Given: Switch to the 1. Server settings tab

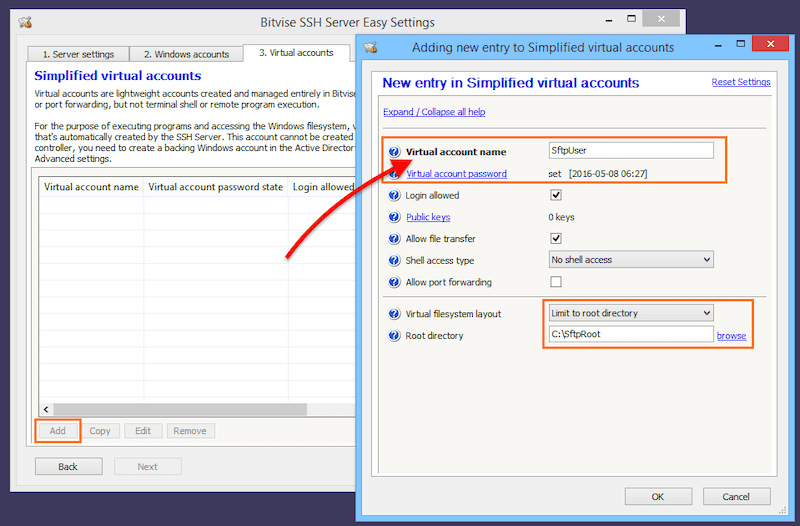Looking at the screenshot, I should tap(78, 54).
